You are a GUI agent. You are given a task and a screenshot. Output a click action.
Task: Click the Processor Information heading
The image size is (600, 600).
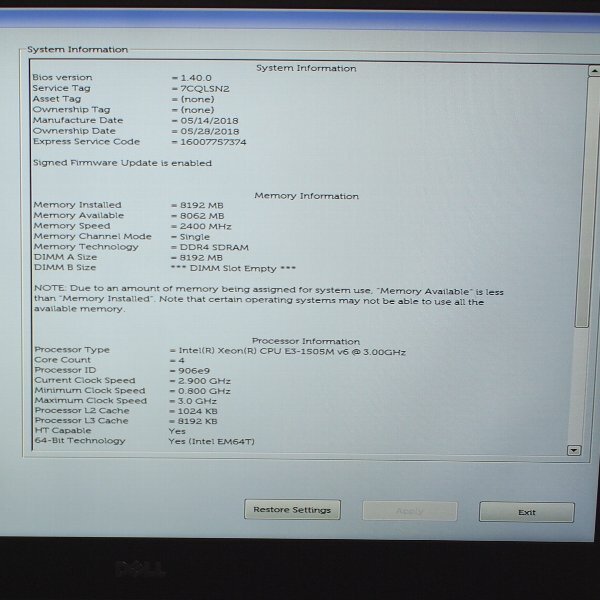[x=306, y=341]
